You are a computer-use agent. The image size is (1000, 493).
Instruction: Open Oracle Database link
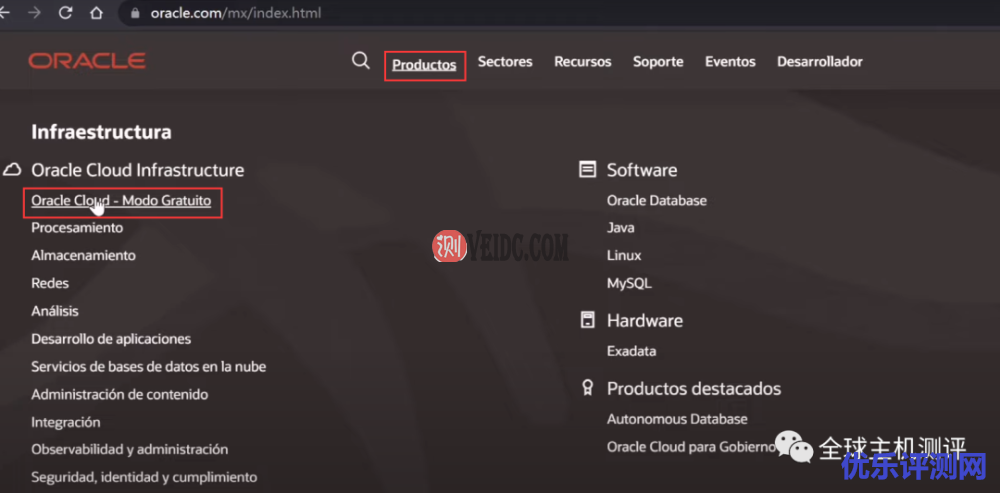pyautogui.click(x=657, y=200)
